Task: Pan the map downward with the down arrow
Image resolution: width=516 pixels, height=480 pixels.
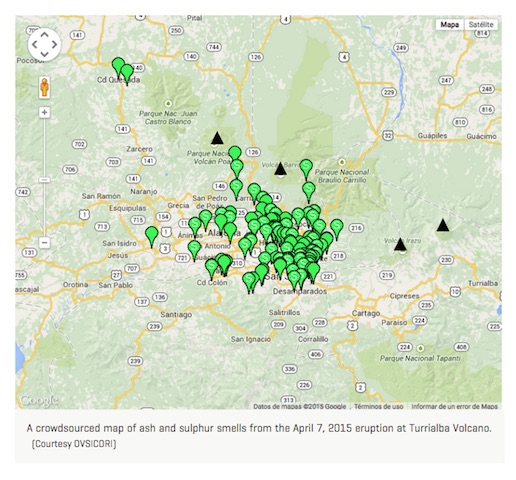Action: pos(45,55)
